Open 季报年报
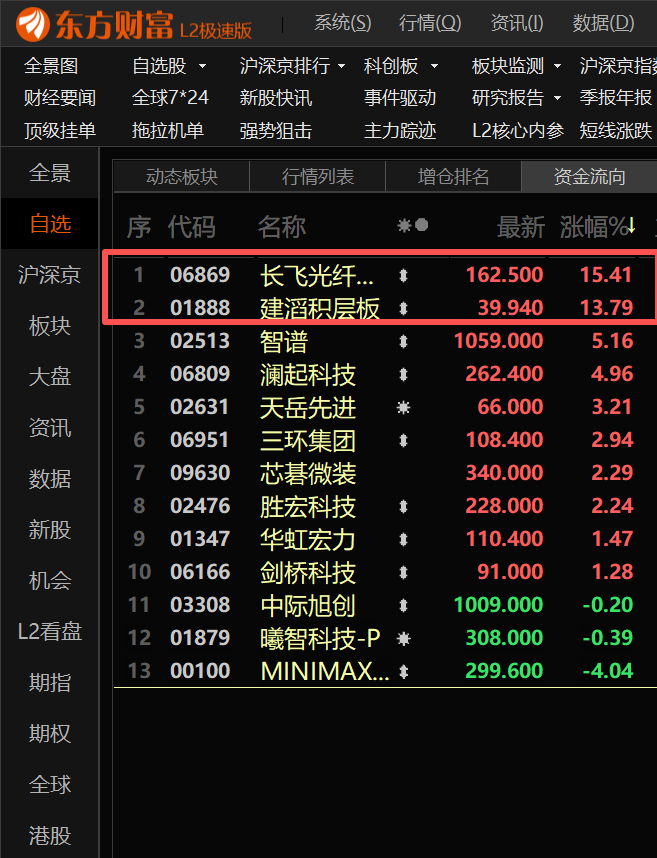The width and height of the screenshot is (657, 858). click(x=616, y=98)
